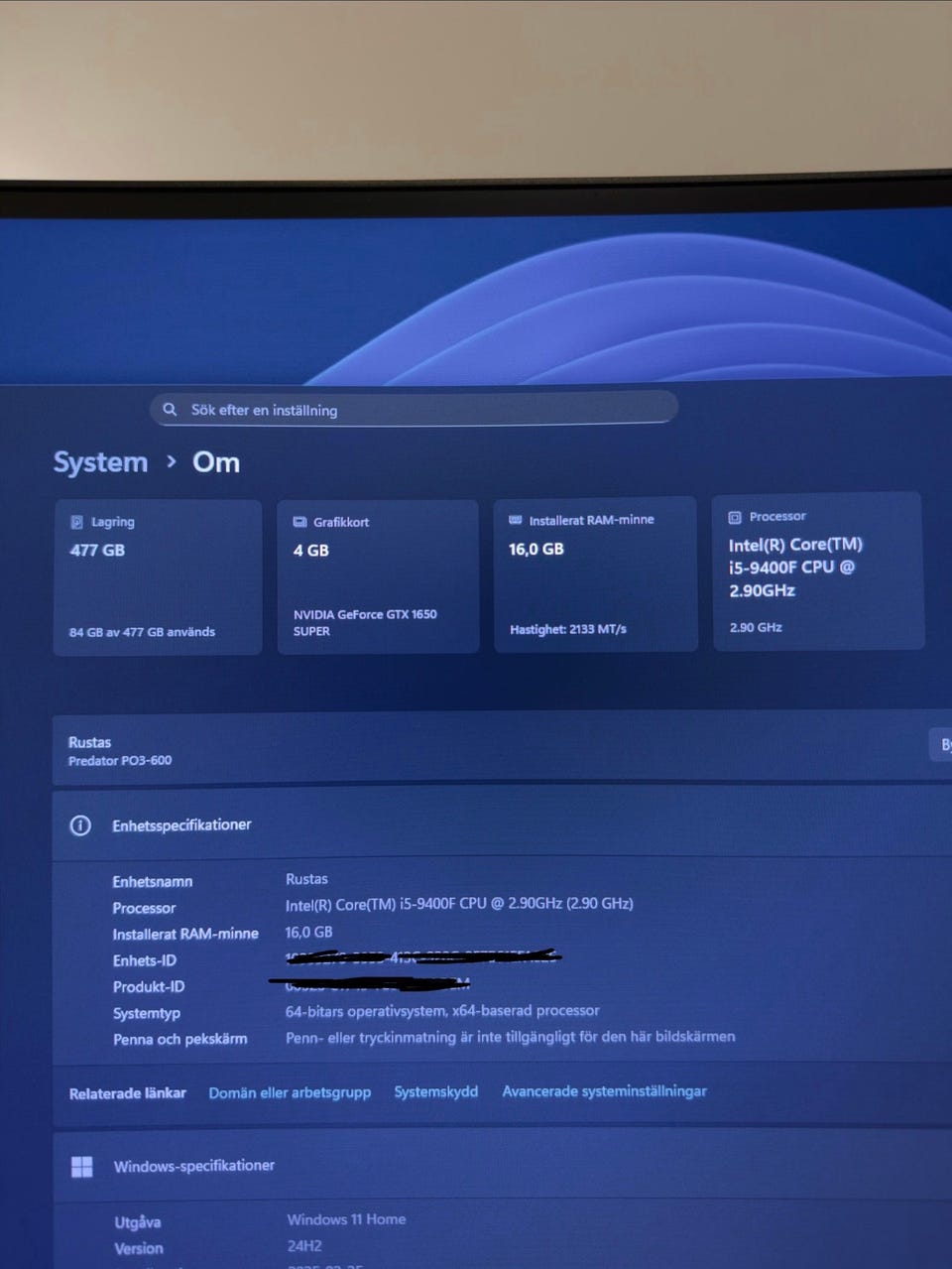Click the Lagring storage icon
Image resolution: width=952 pixels, height=1269 pixels.
[76, 522]
